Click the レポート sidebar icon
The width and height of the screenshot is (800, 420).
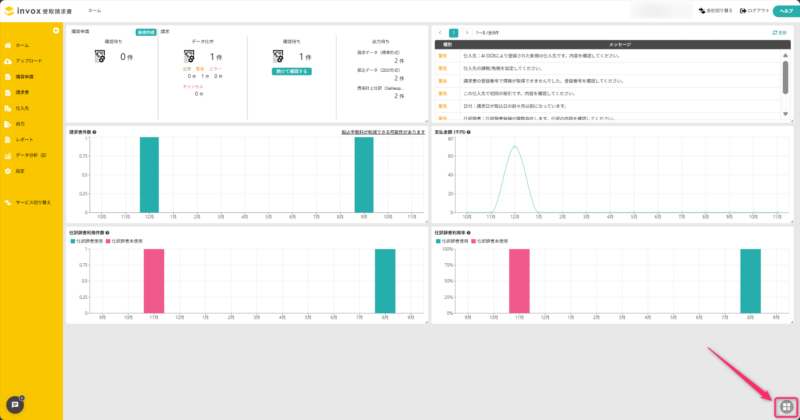[x=8, y=140]
